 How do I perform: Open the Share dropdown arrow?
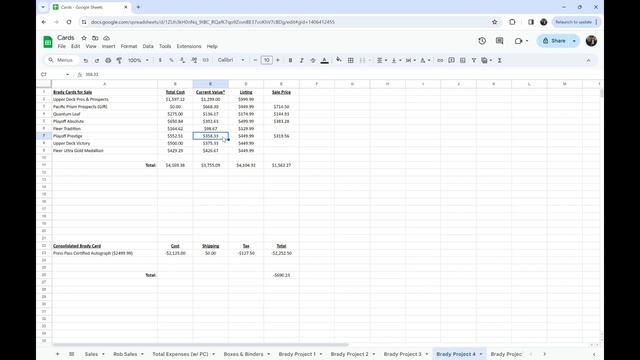pyautogui.click(x=574, y=41)
